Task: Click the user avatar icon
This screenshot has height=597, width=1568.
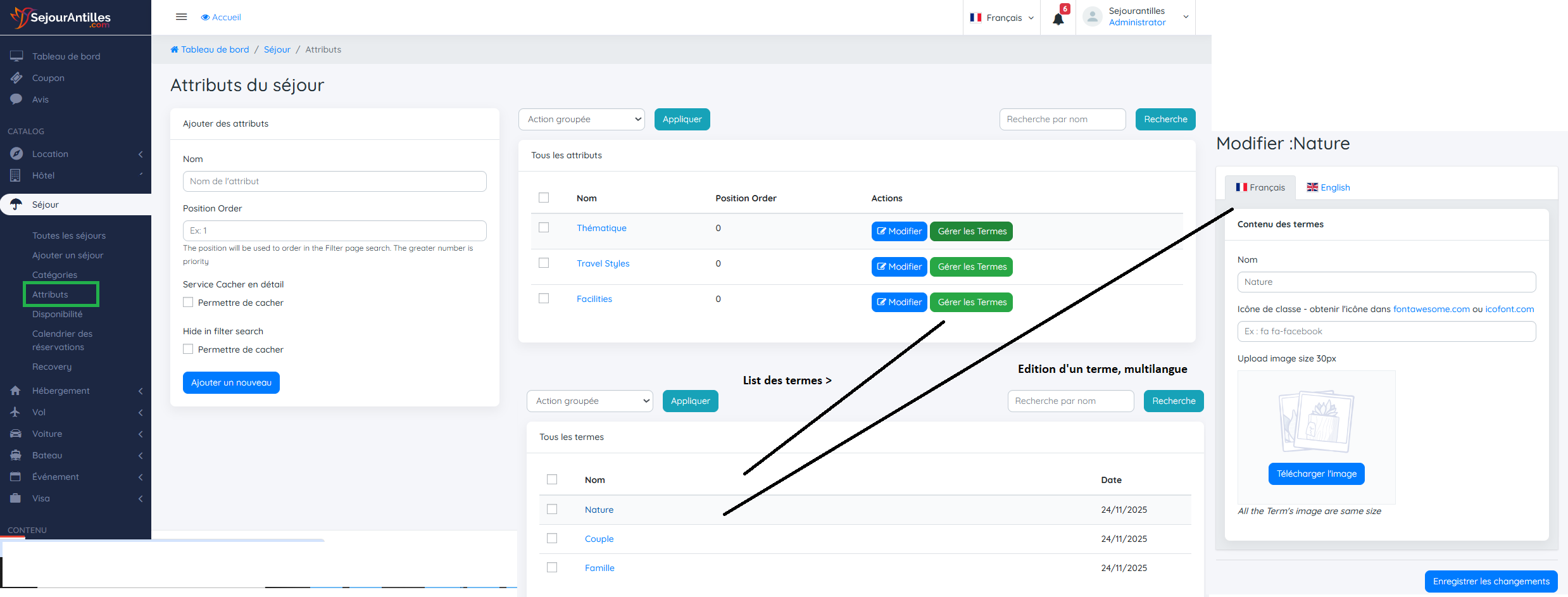Action: coord(1092,17)
